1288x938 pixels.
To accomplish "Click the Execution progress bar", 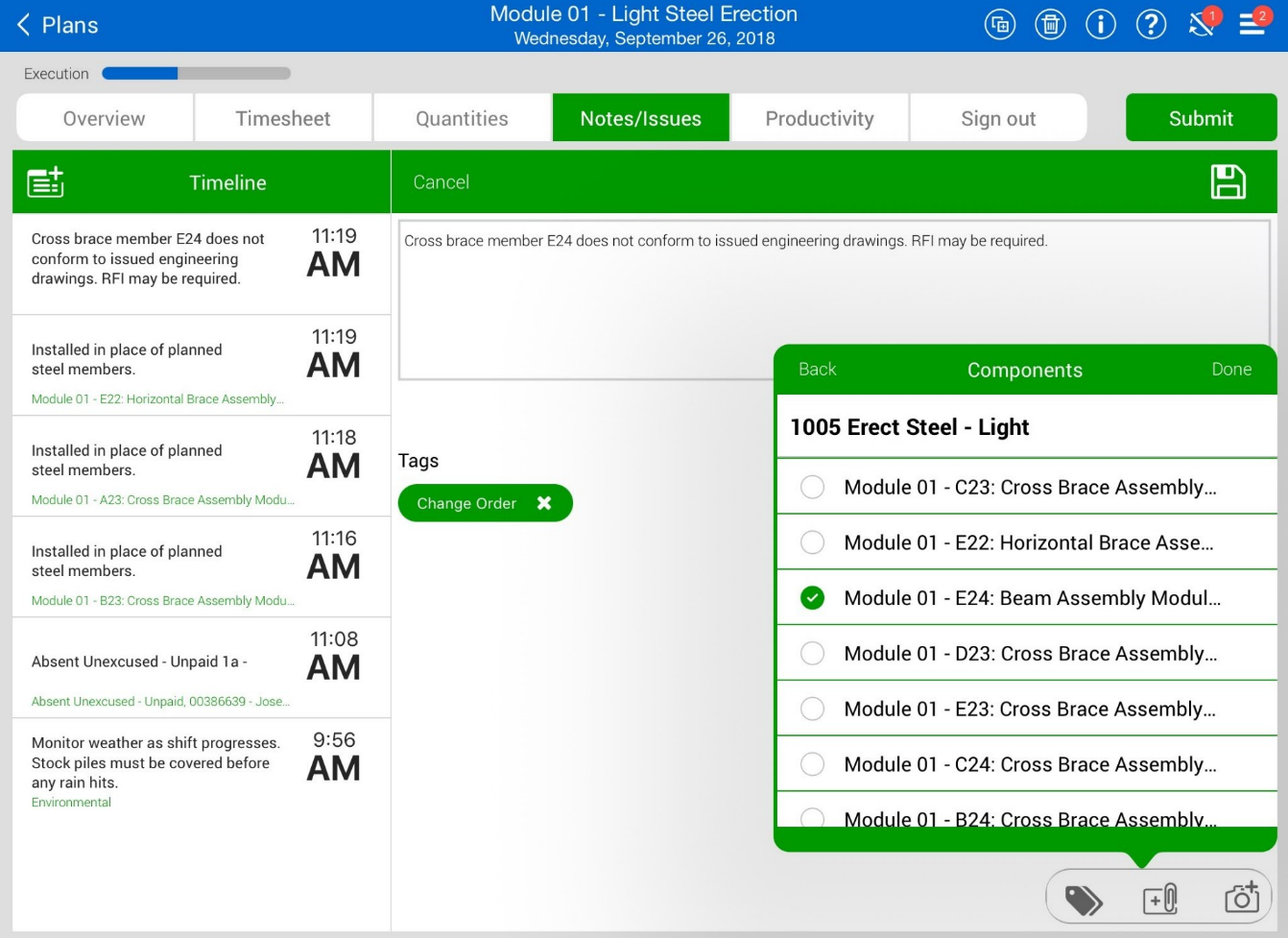I will (x=196, y=74).
